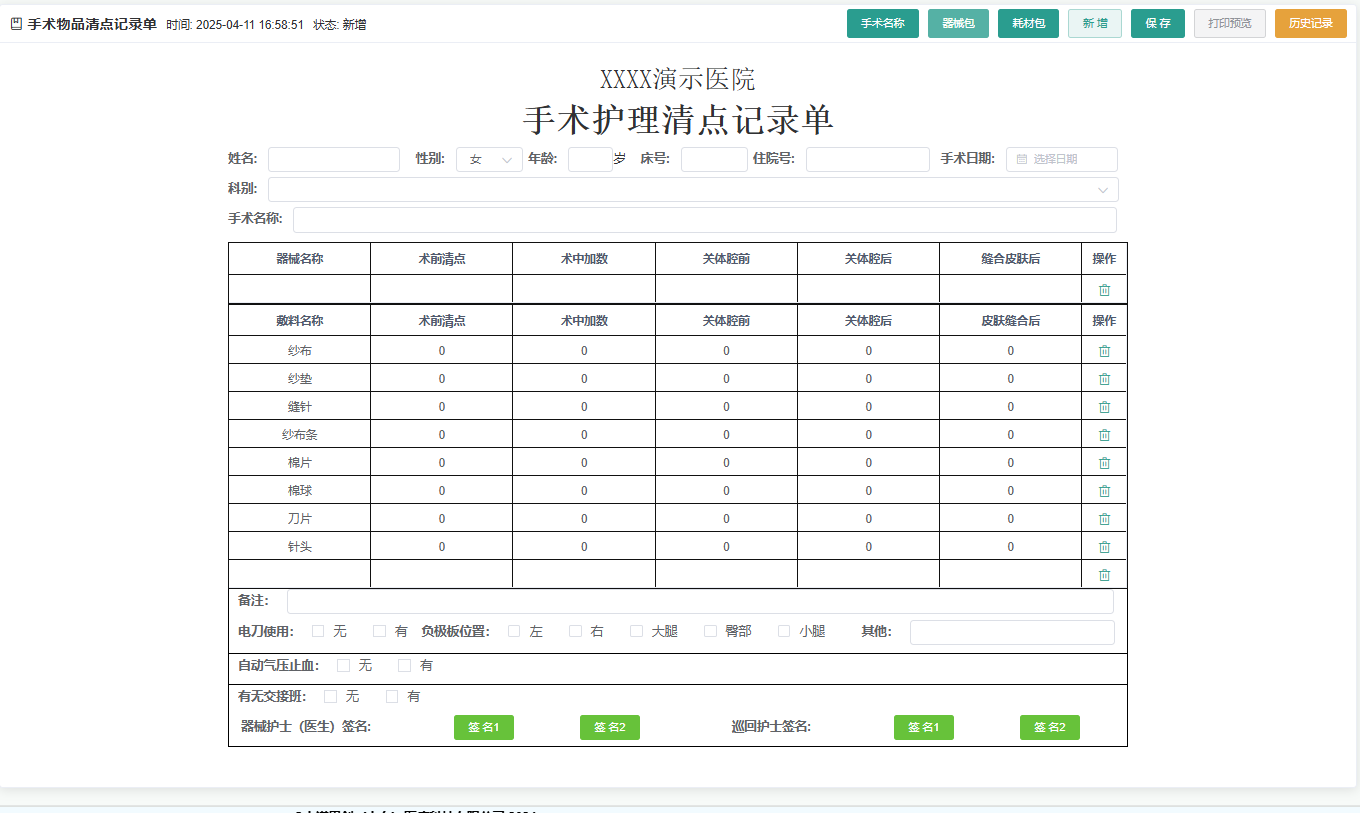Remove the 缝针 row via trash icon

click(1104, 407)
